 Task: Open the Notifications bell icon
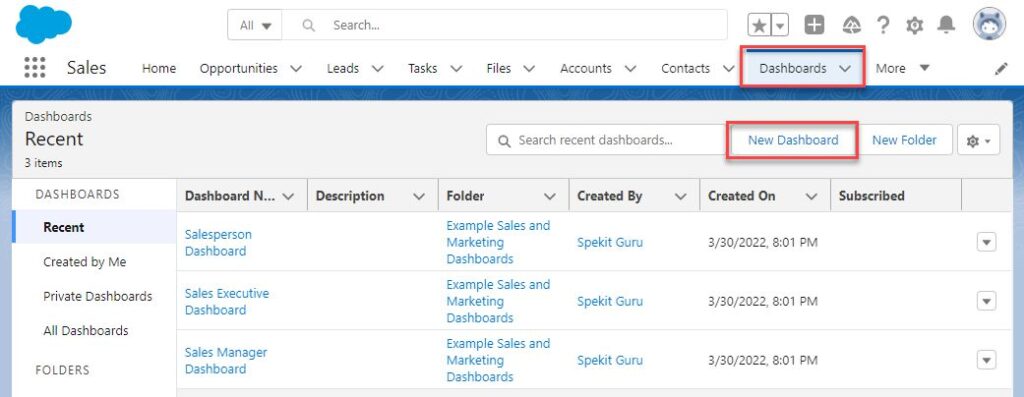pos(946,25)
